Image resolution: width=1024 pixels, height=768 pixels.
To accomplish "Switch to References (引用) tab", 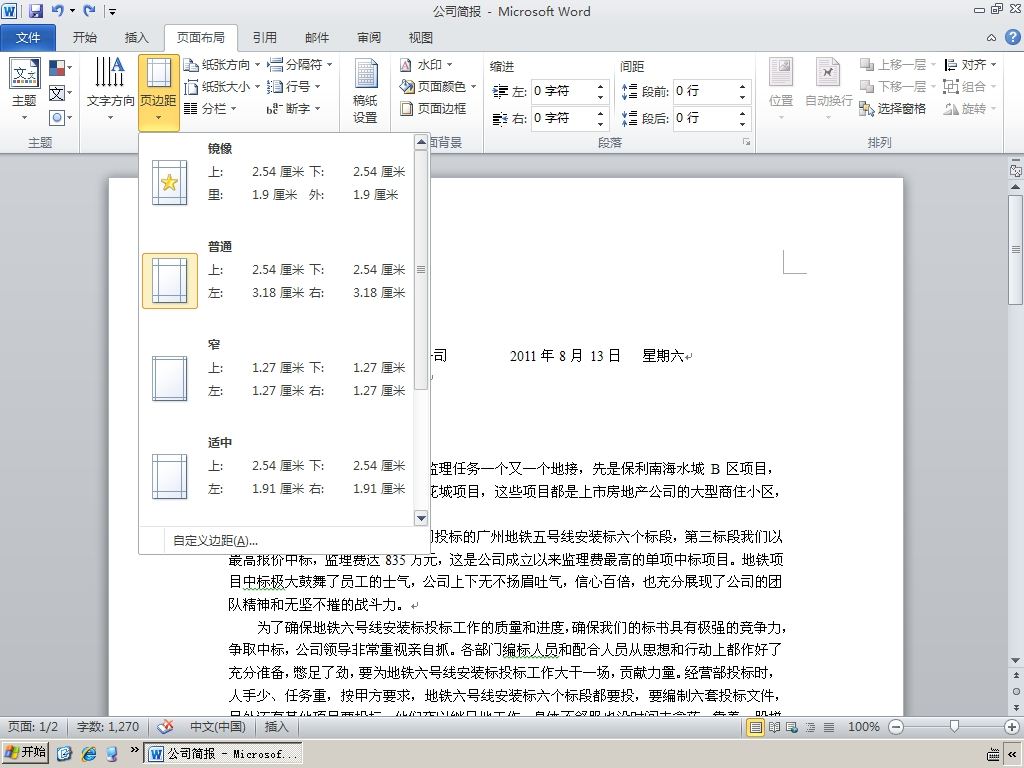I will [x=264, y=38].
